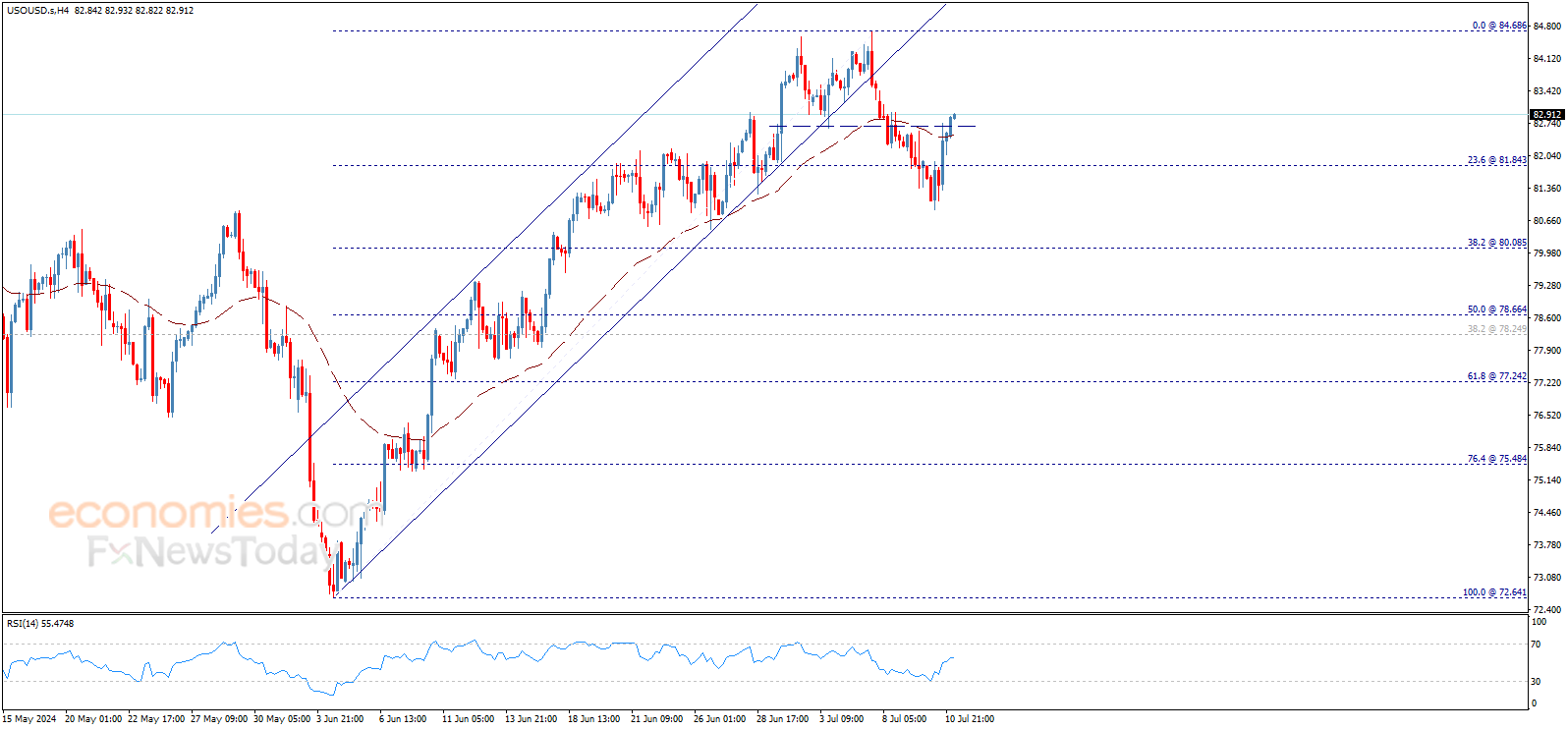Click the RSI(14) 55.4748 indicator label
This screenshot has width=1568, height=730.
pyautogui.click(x=40, y=623)
